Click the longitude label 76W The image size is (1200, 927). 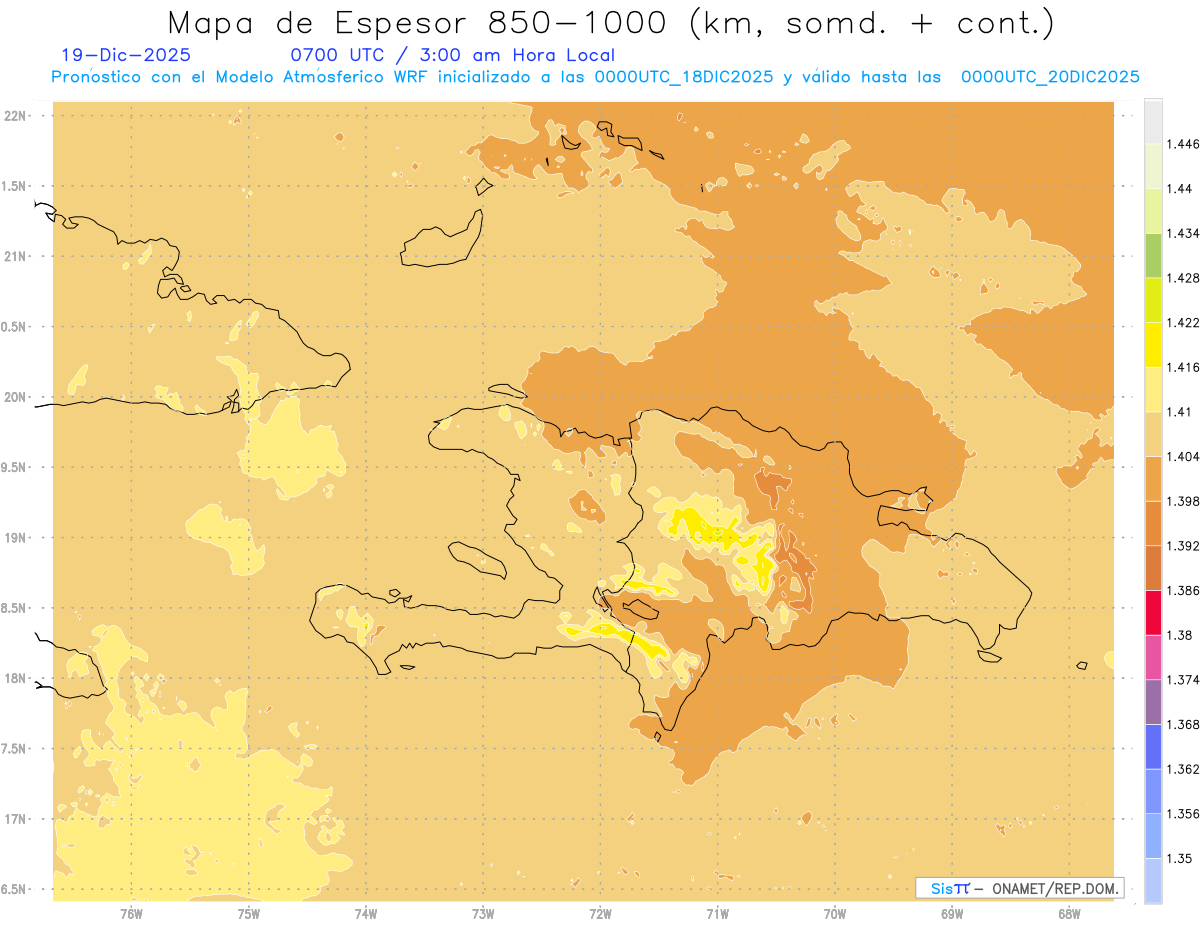coord(131,914)
